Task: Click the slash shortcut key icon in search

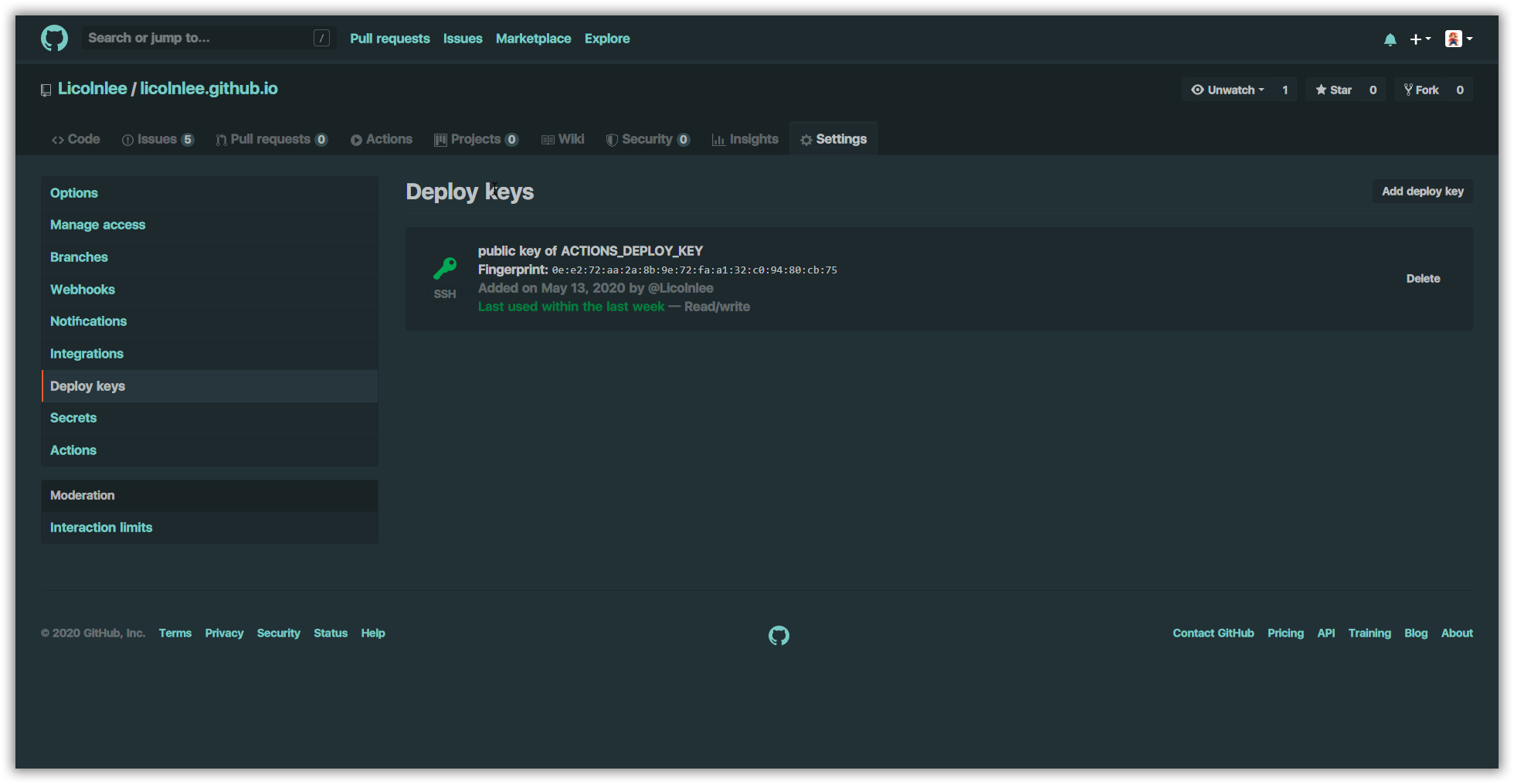Action: click(x=322, y=38)
